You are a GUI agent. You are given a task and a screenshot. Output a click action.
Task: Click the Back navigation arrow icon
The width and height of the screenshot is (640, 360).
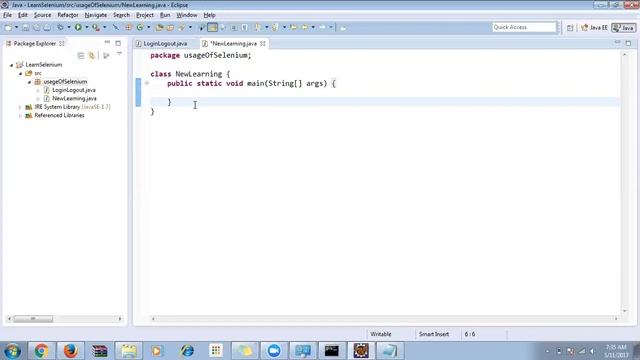[x=304, y=27]
